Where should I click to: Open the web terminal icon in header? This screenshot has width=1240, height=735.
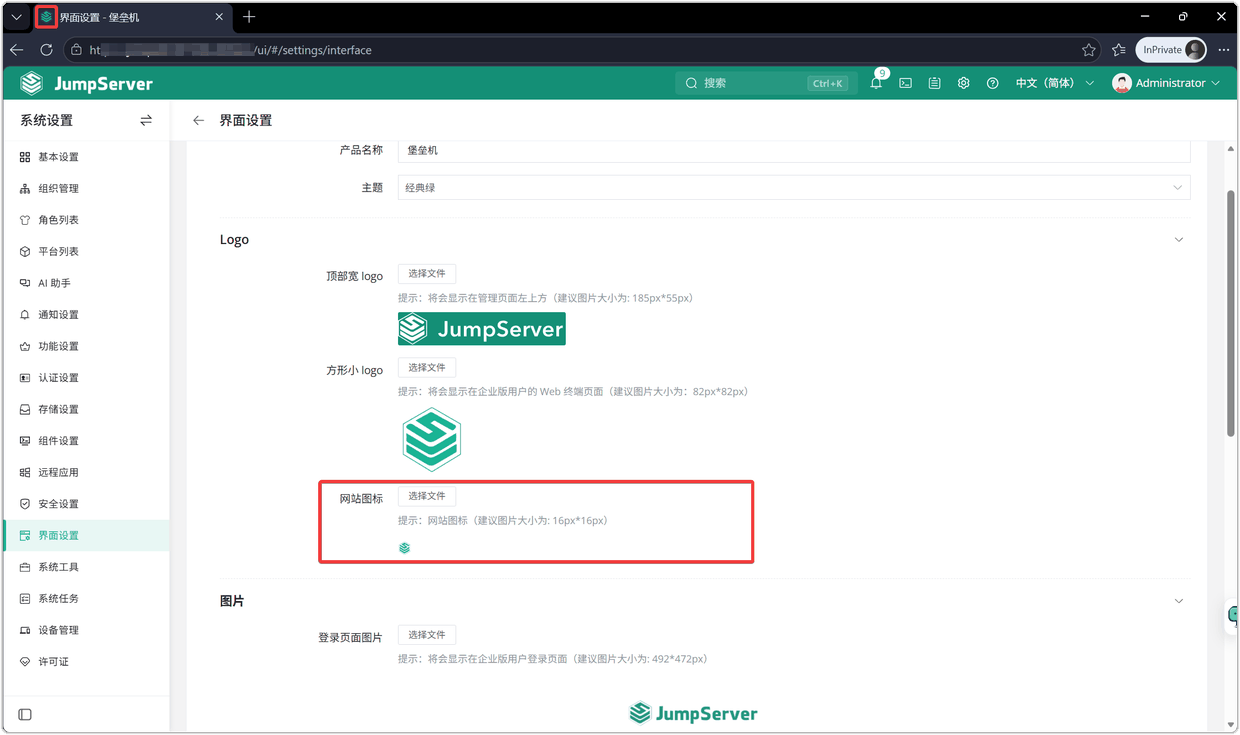pos(905,83)
